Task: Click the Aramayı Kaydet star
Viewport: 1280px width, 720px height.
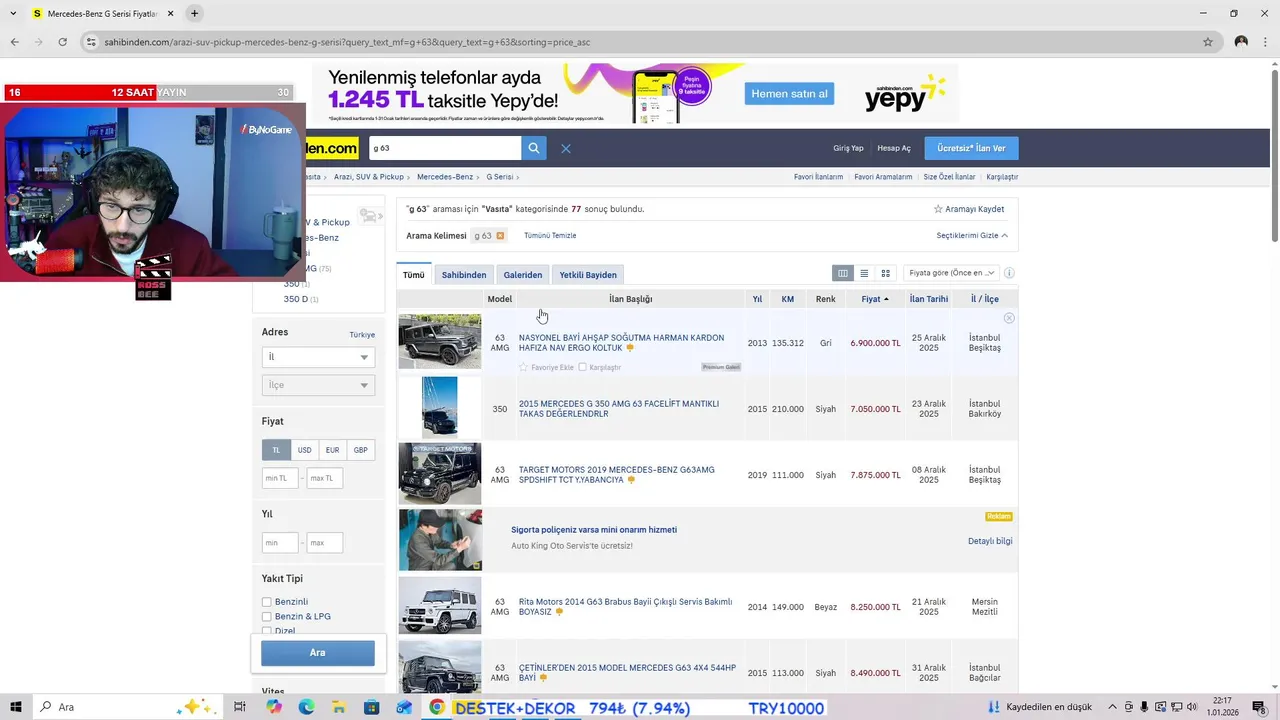Action: click(938, 209)
